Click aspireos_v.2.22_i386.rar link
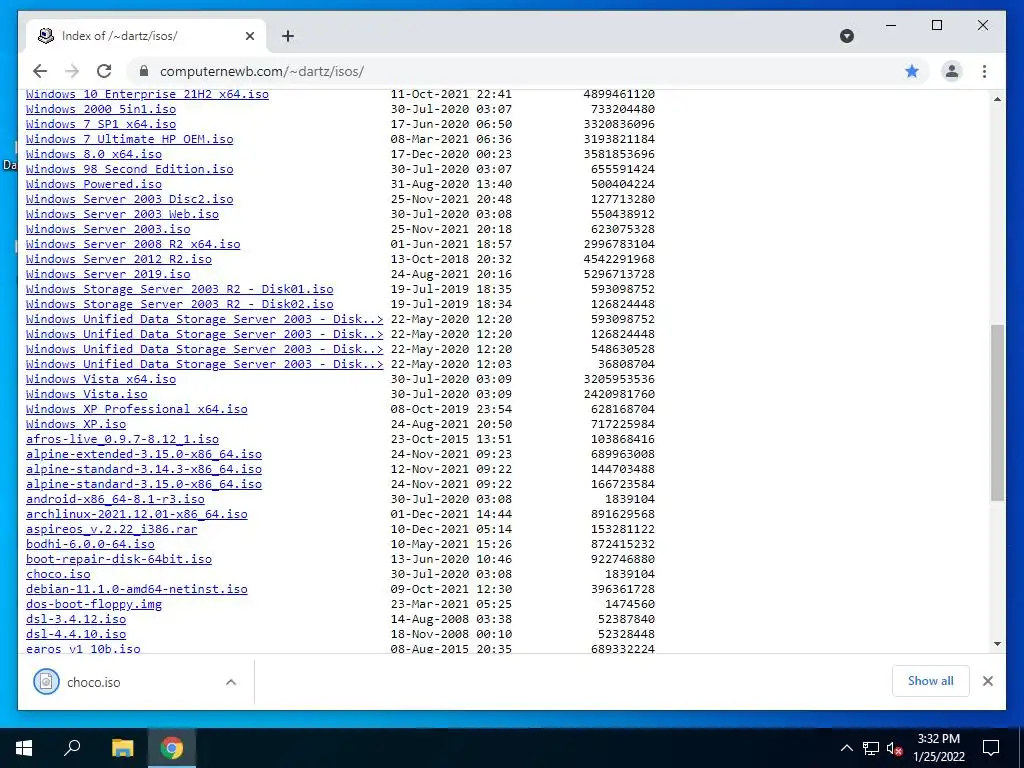The width and height of the screenshot is (1024, 768). point(112,530)
